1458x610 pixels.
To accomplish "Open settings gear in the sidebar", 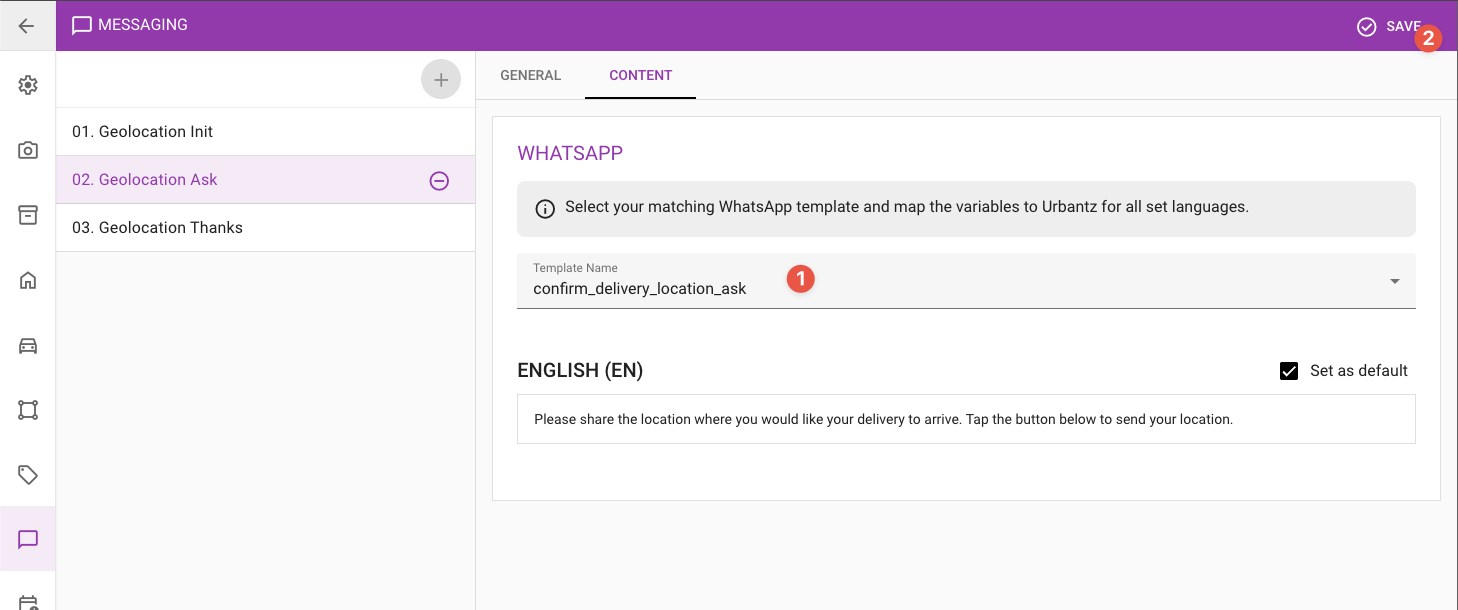I will pos(28,85).
